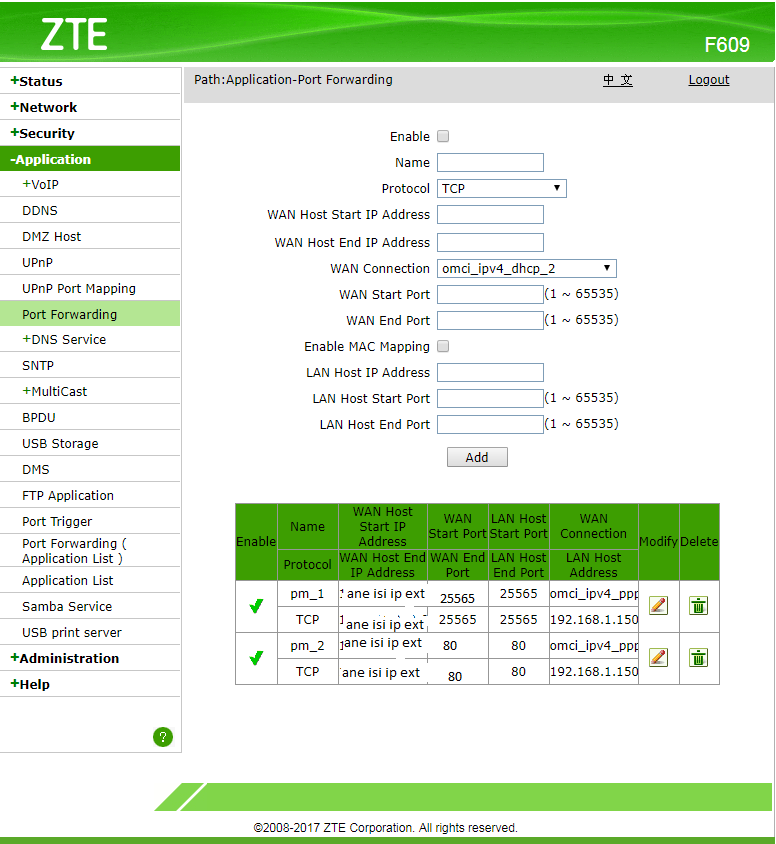Expand the Administration menu section
This screenshot has width=776, height=844.
(68, 659)
